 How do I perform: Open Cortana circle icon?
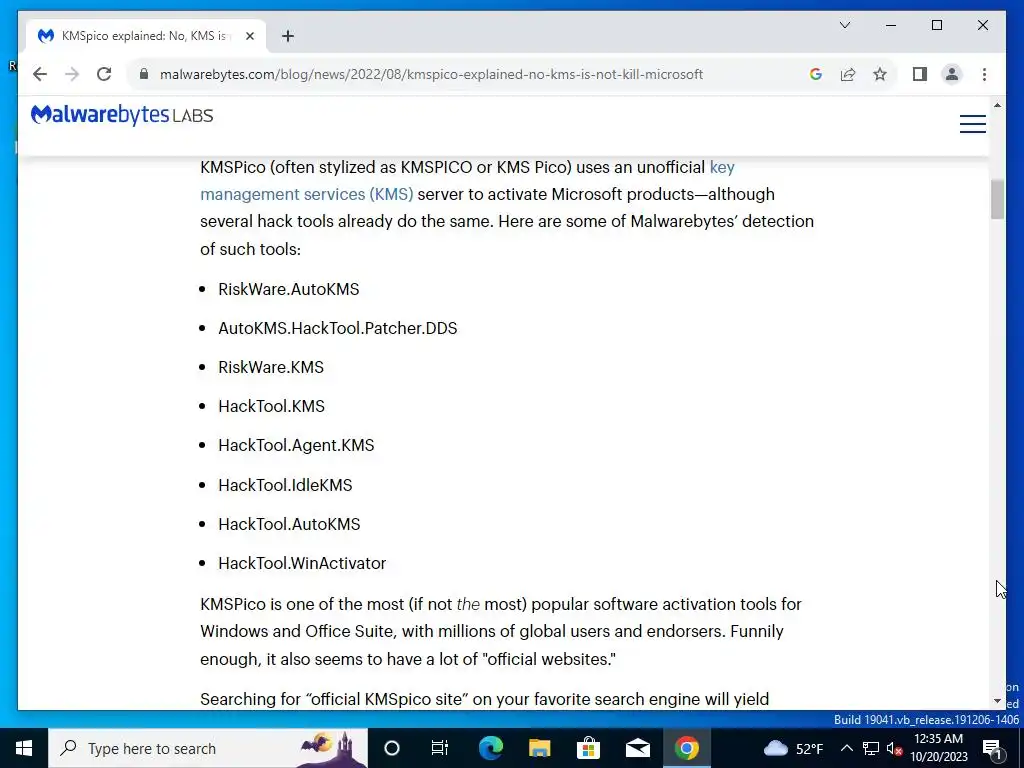392,748
